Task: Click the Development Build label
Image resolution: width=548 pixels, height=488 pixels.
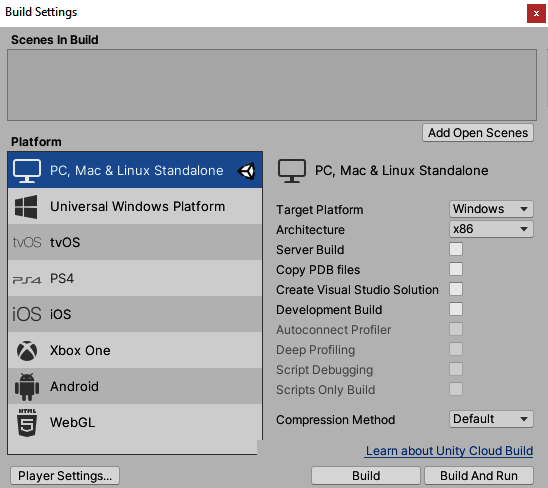Action: [x=329, y=310]
